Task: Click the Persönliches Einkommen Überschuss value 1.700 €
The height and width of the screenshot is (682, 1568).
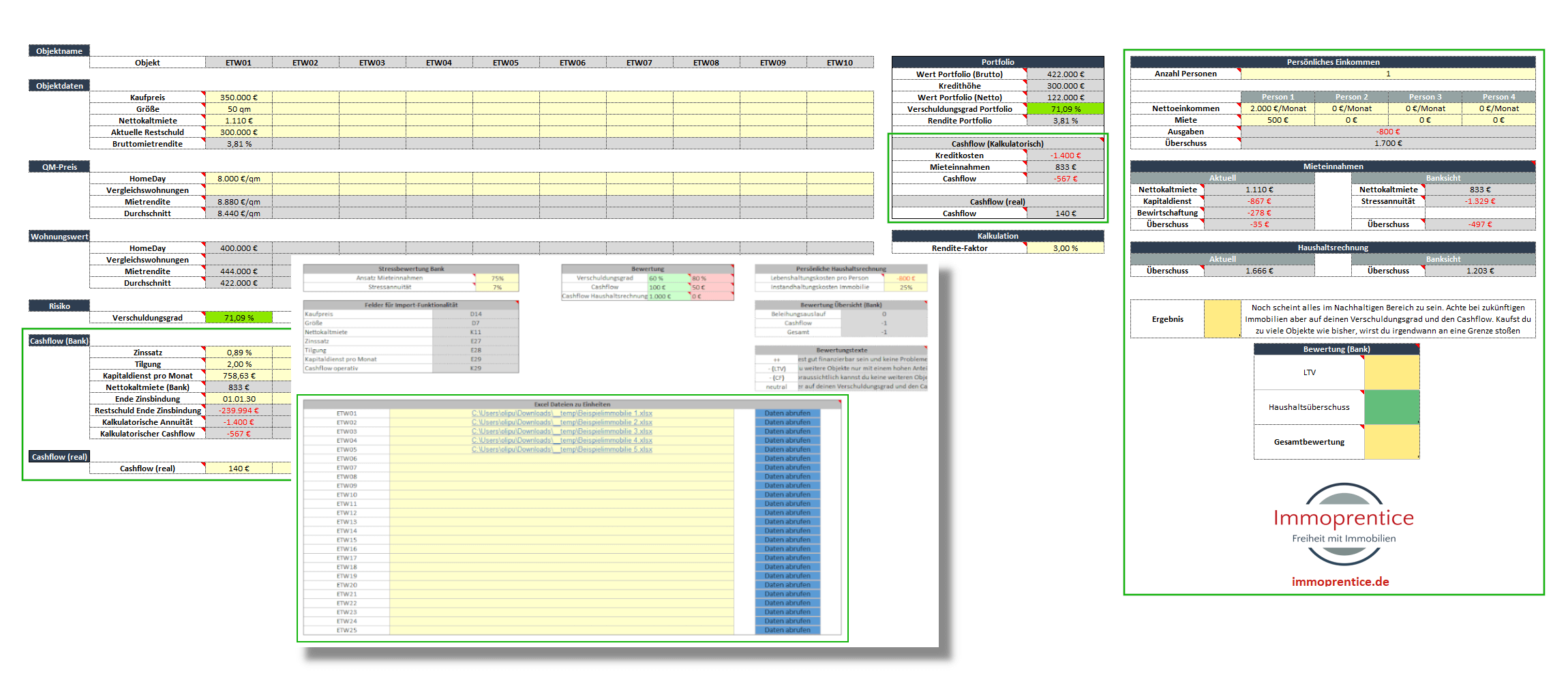Action: coord(1388,143)
